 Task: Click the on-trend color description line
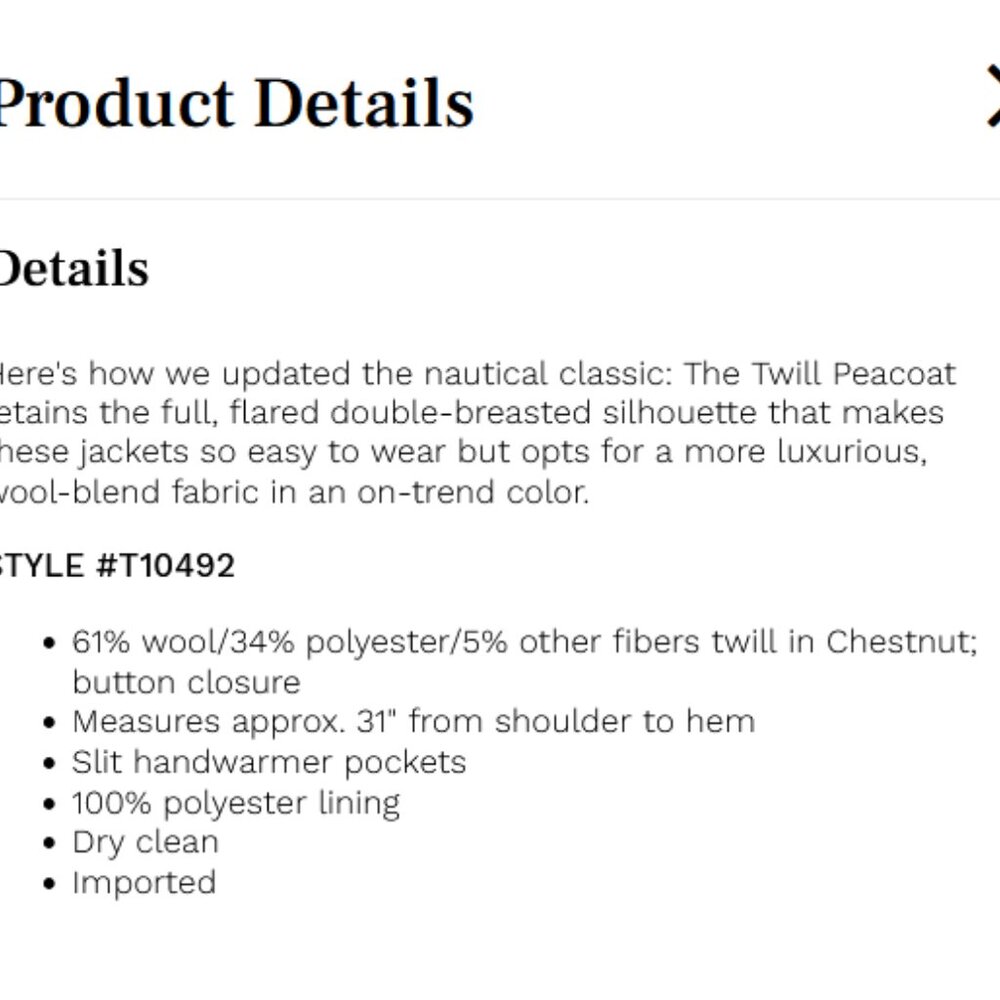pos(294,492)
